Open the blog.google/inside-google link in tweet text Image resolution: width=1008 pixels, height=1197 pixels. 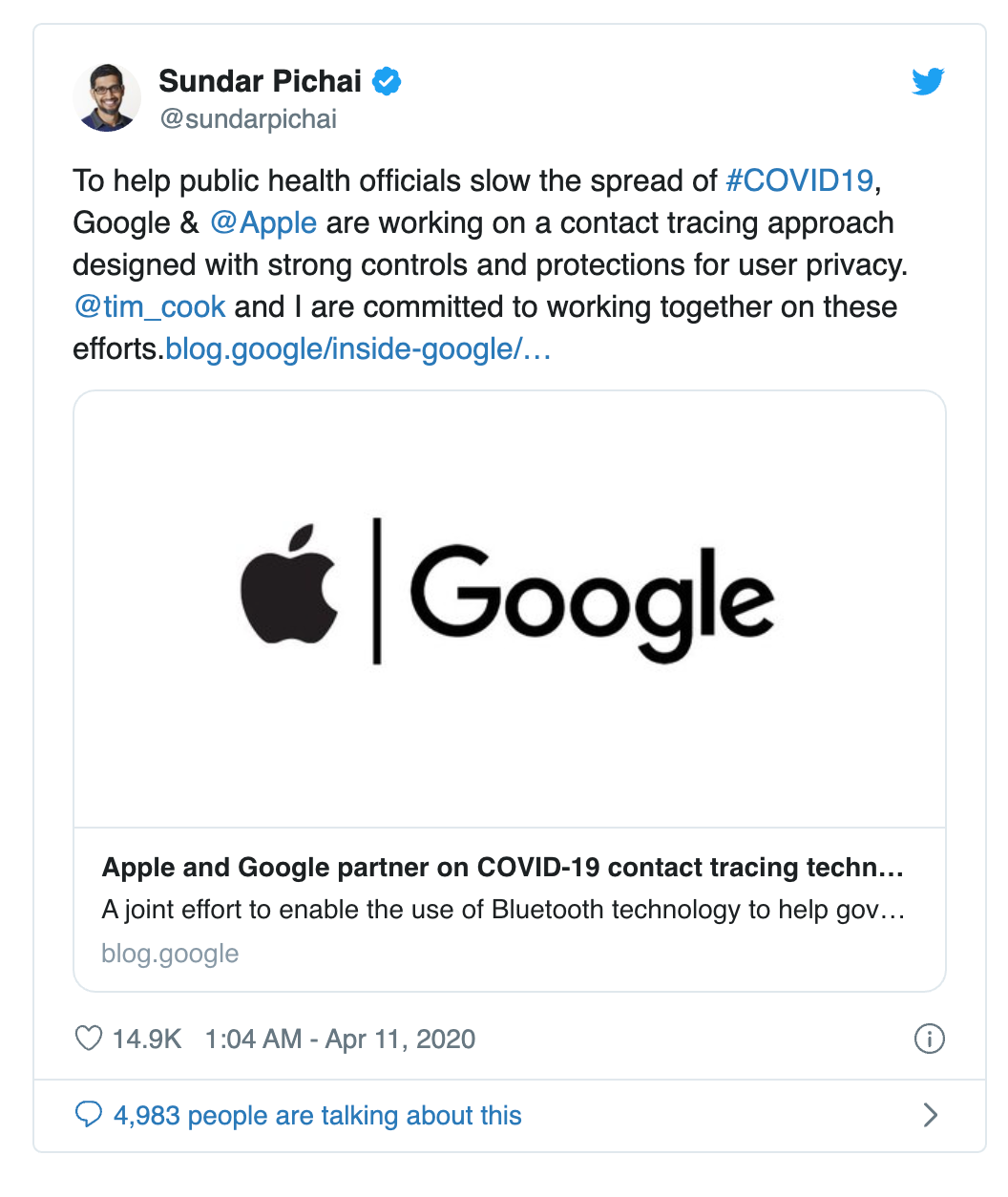click(358, 349)
